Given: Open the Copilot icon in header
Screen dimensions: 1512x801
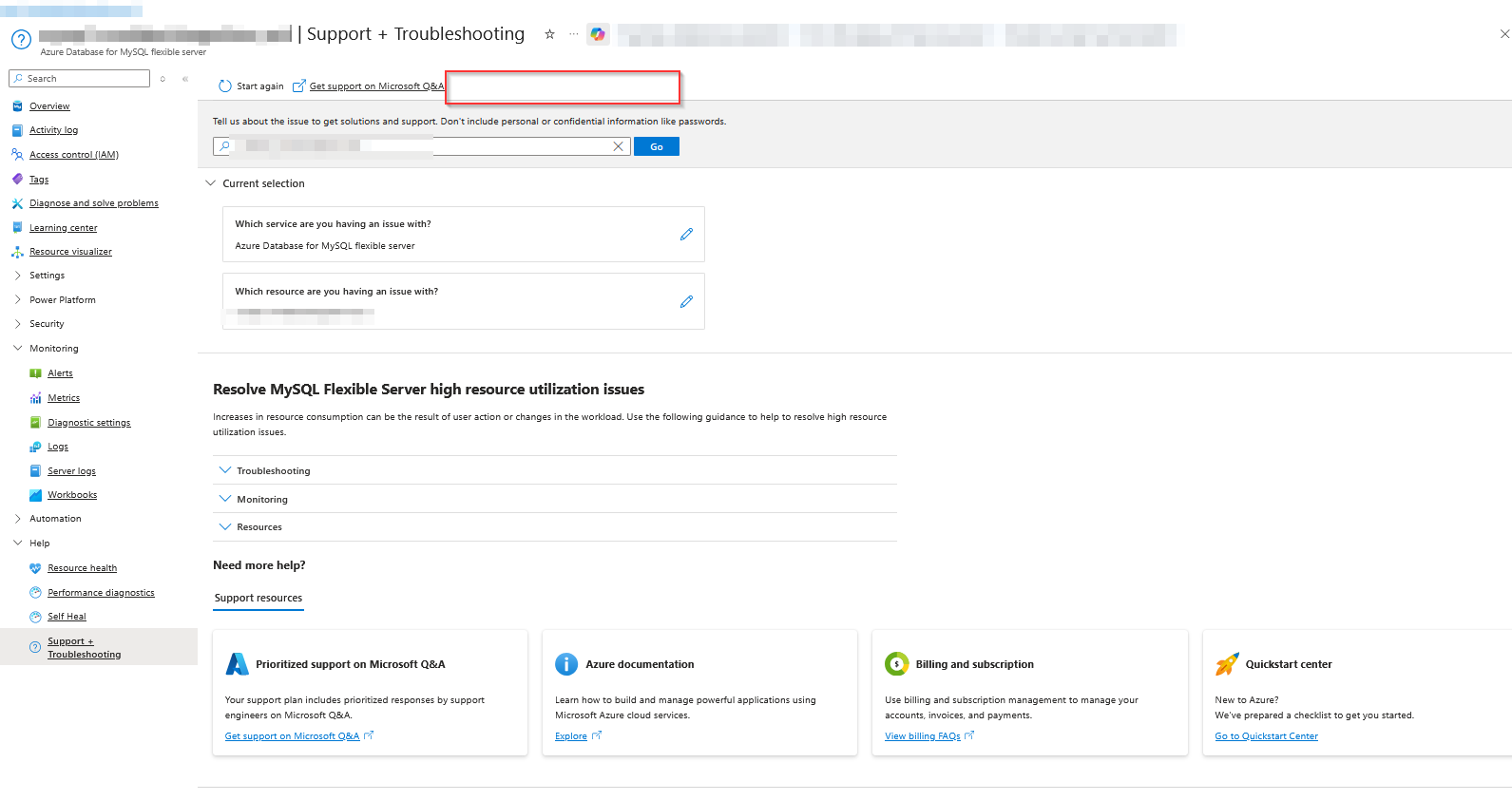Looking at the screenshot, I should click(x=598, y=34).
